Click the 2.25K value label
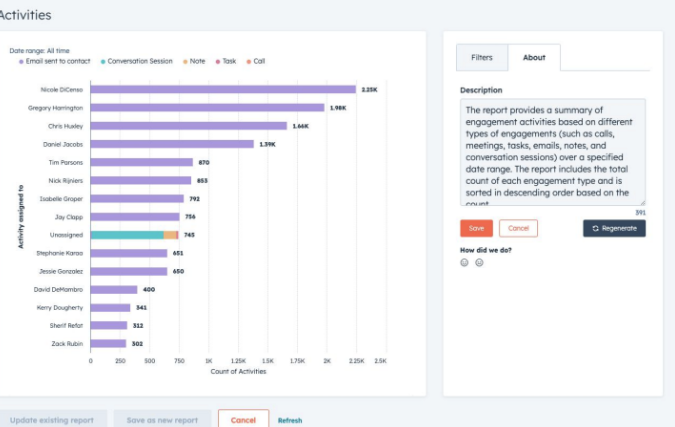This screenshot has width=675, height=427. click(369, 90)
